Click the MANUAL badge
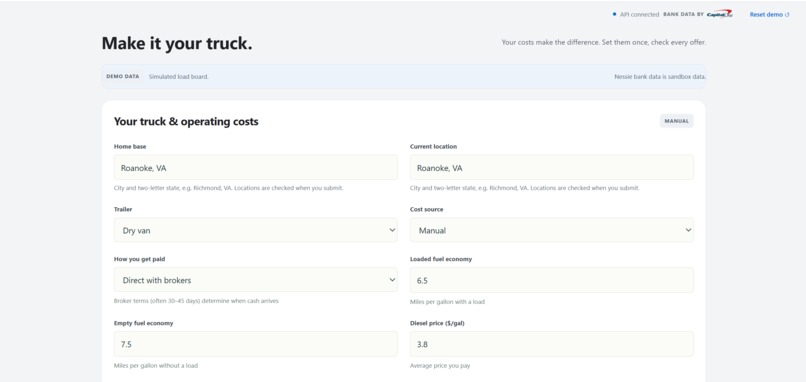Screen dimensions: 806x382 [x=676, y=121]
